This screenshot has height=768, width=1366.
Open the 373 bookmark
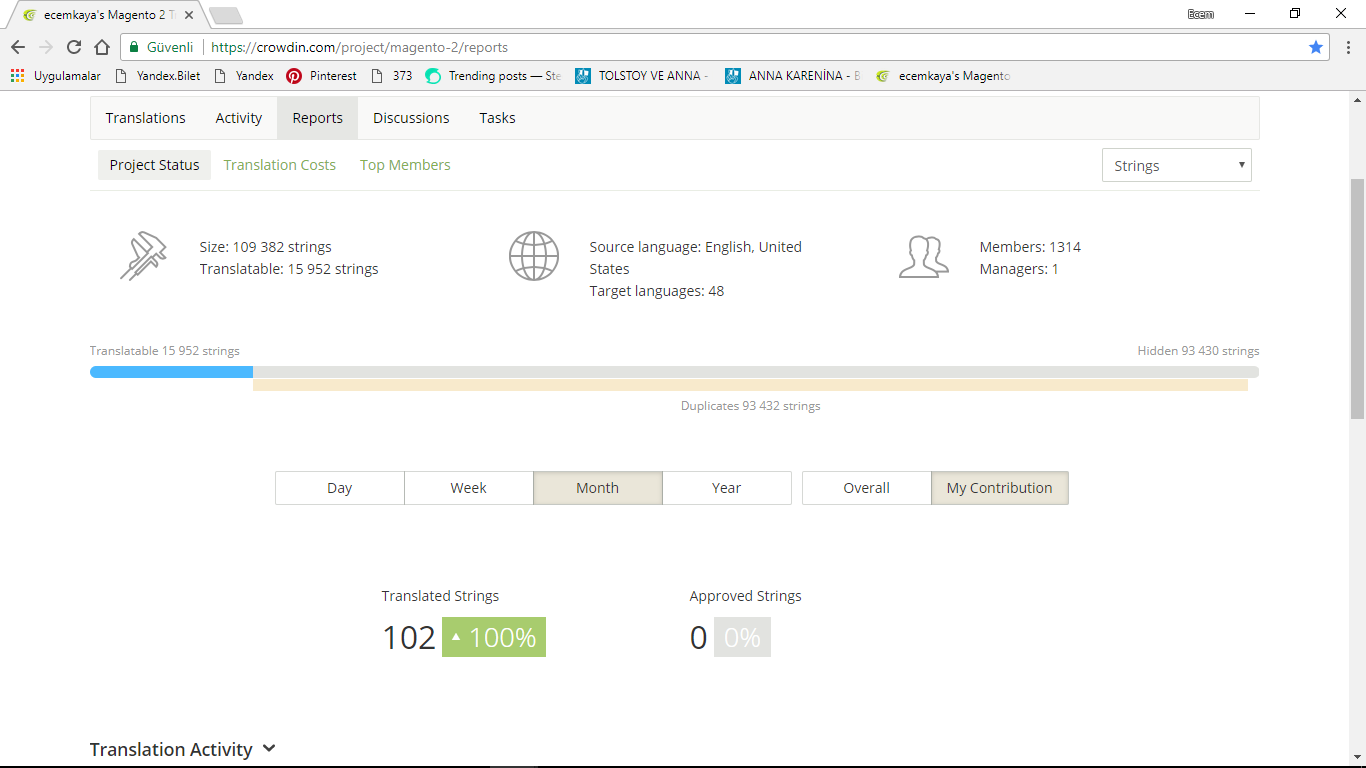(x=391, y=75)
